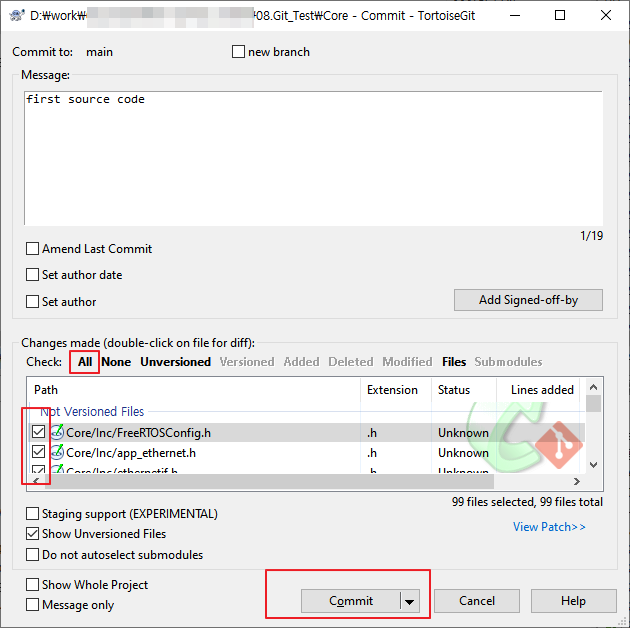Viewport: 630px width, 628px height.
Task: Click the TortoiseGit title bar icon
Action: pos(16,15)
